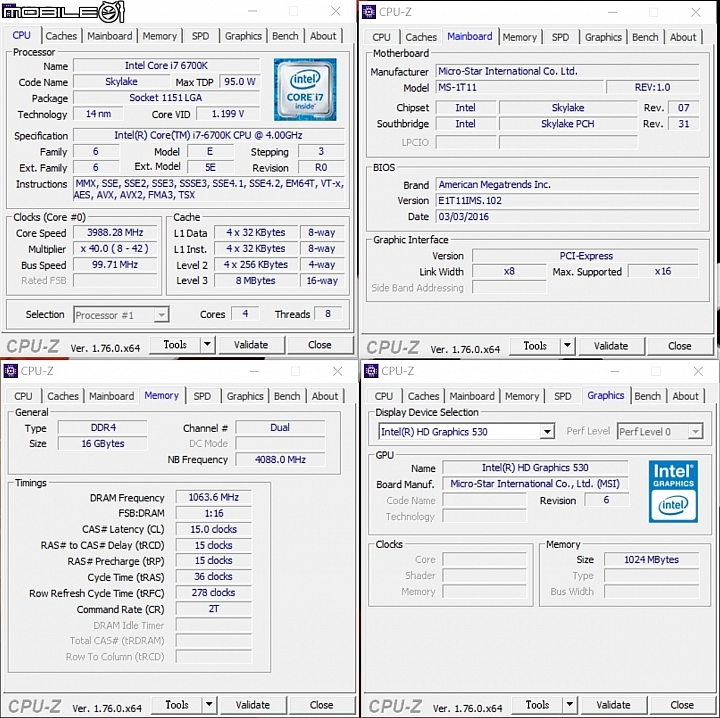Click CPU-Z app icon in Memory window title

point(10,370)
